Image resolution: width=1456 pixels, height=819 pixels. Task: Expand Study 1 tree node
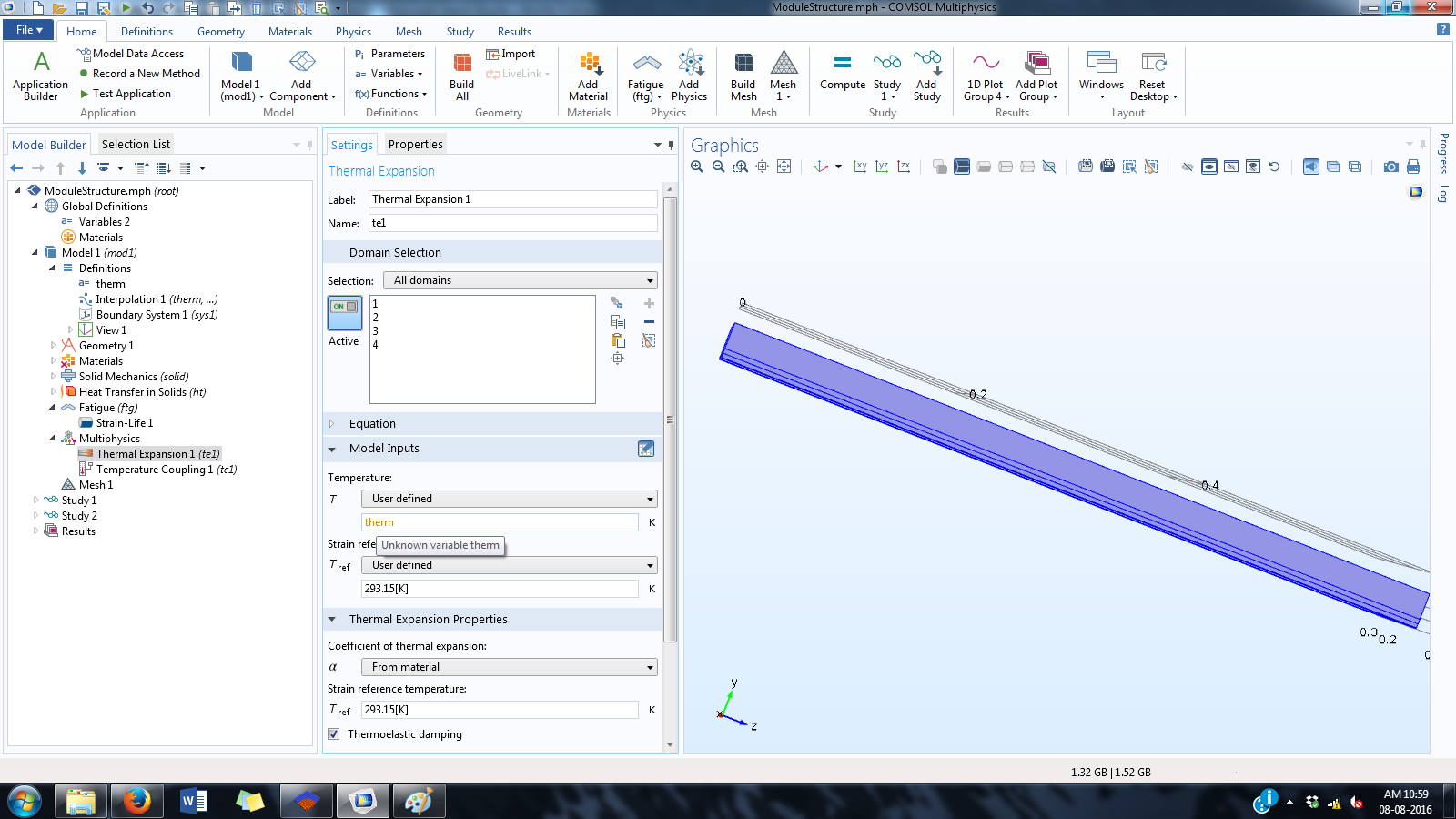35,500
